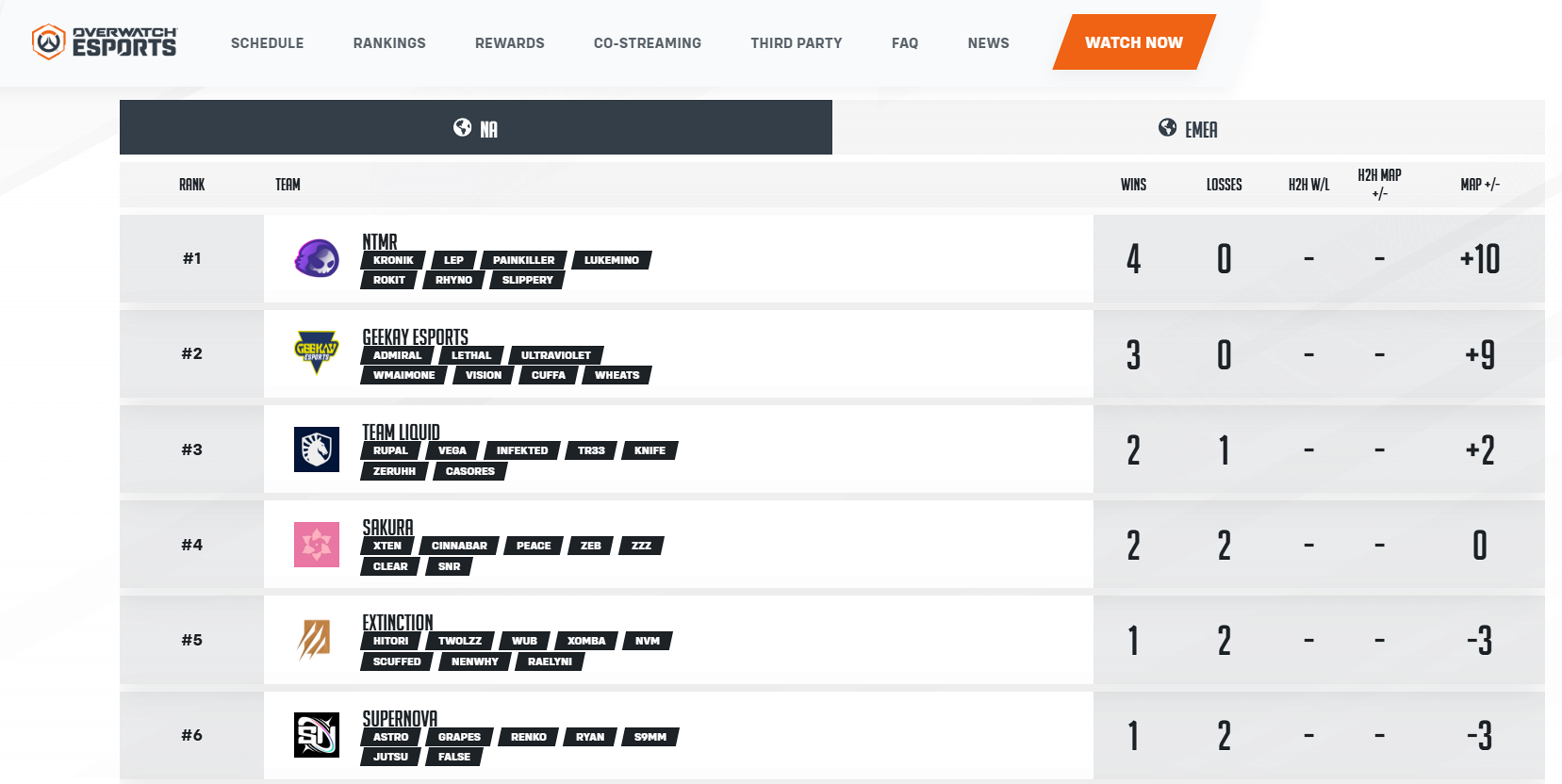The width and height of the screenshot is (1562, 784).
Task: Go to Rewards in the navigation
Action: pos(510,43)
